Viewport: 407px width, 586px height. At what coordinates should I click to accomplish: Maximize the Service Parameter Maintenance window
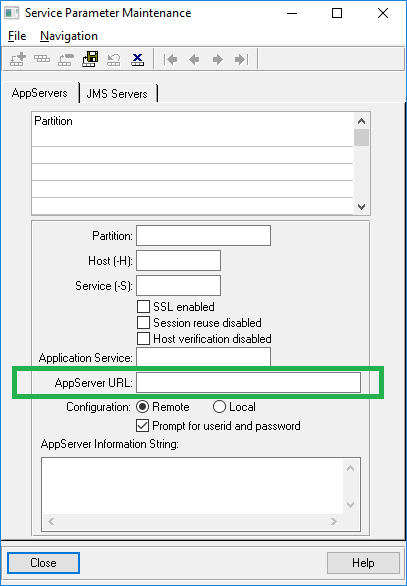337,13
